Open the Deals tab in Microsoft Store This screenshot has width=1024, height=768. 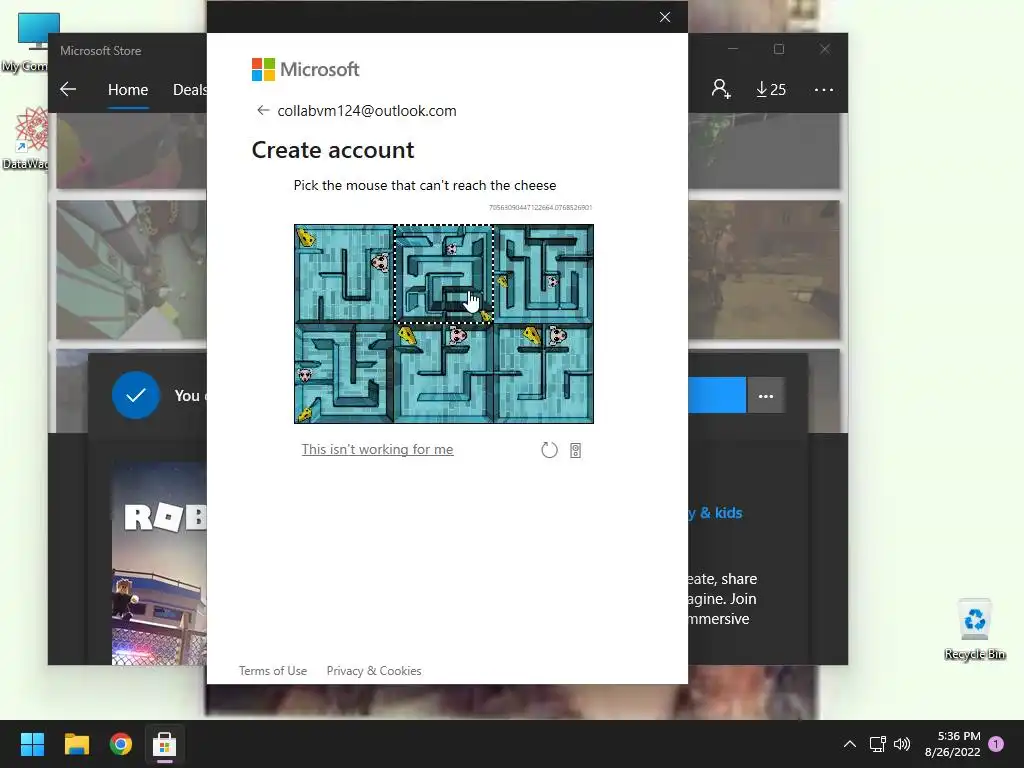tap(189, 89)
